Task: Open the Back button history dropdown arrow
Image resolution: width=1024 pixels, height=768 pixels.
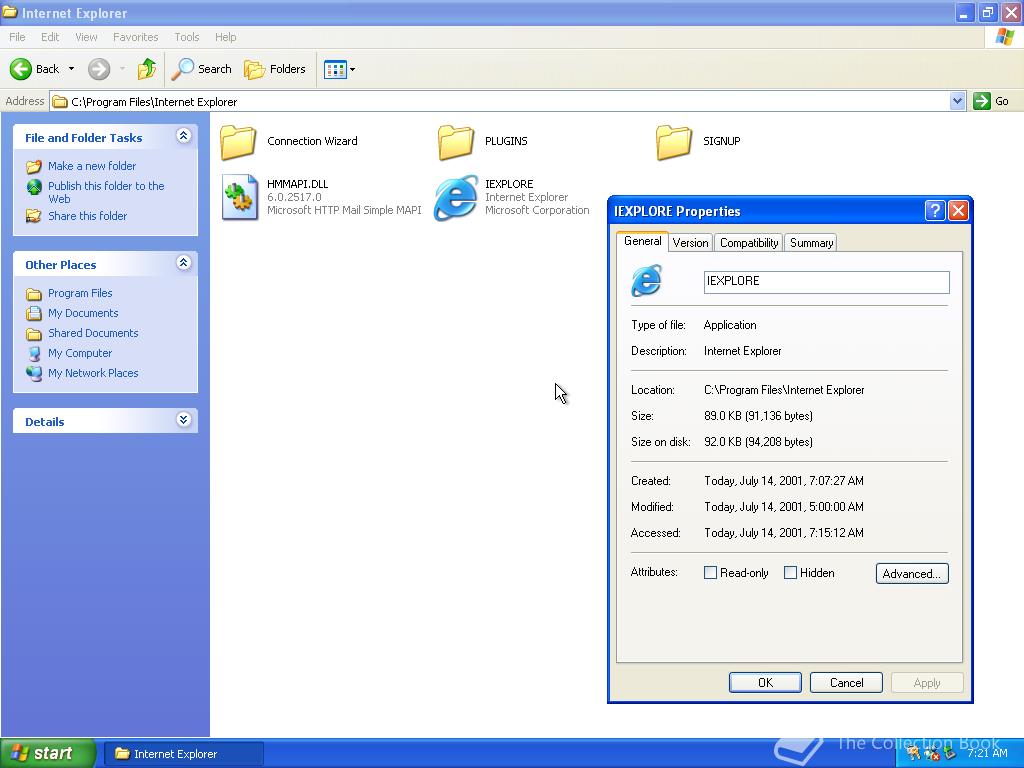Action: pos(71,69)
